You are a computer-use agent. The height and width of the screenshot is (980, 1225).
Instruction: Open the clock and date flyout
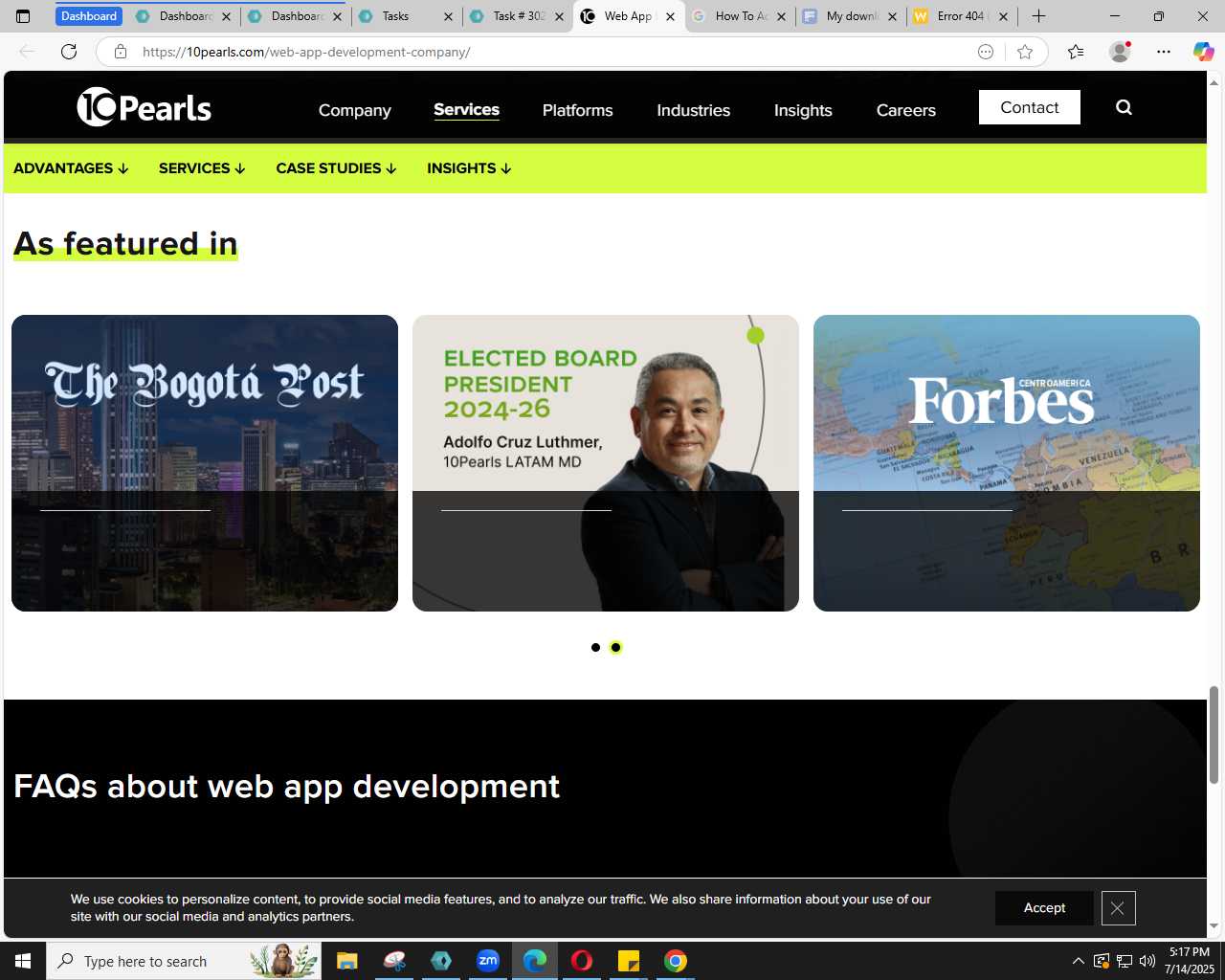[1190, 961]
